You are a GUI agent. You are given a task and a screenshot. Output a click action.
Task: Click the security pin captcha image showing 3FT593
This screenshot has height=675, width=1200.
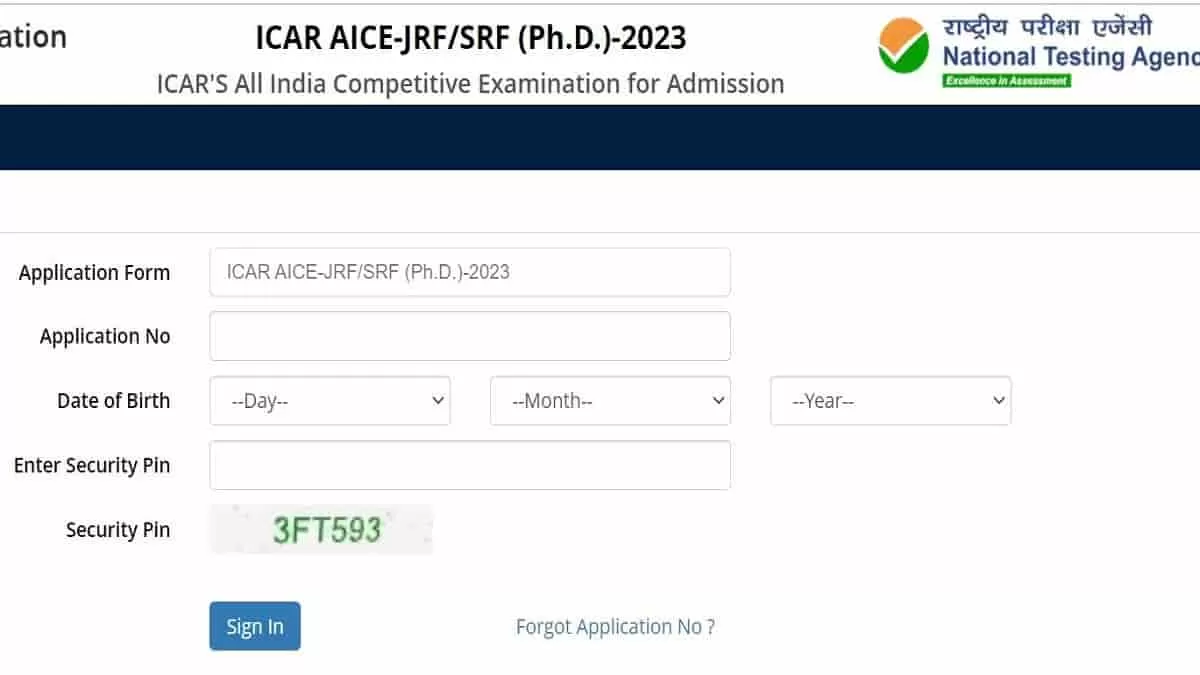320,529
